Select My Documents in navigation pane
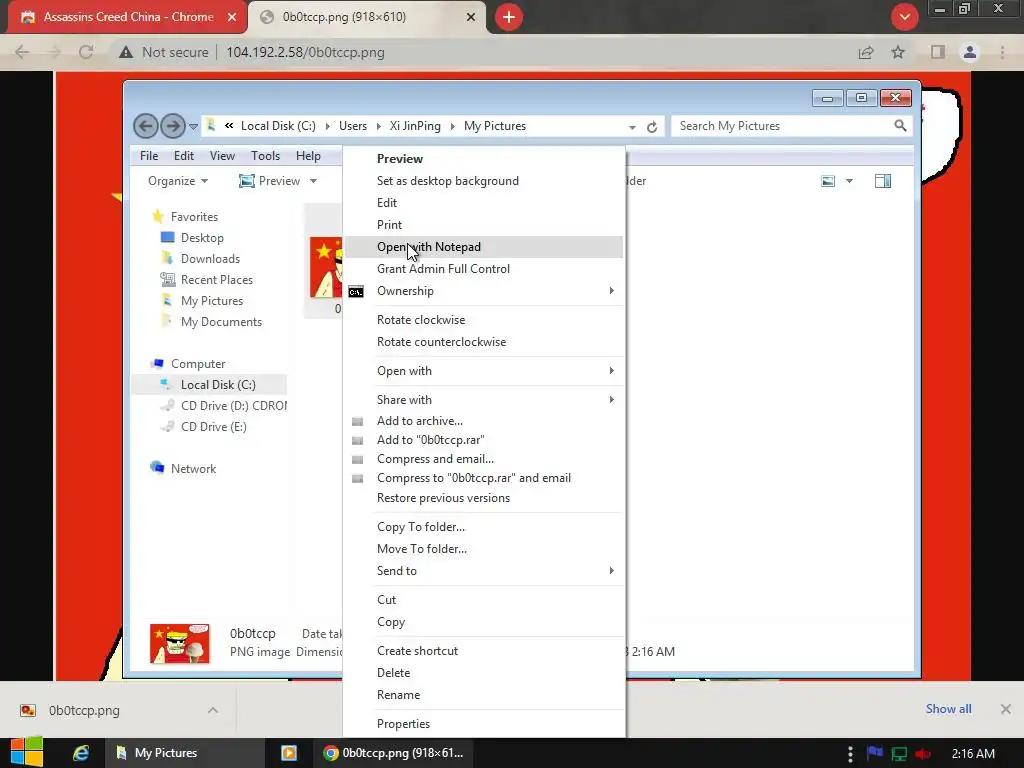The width and height of the screenshot is (1024, 768). 221,322
